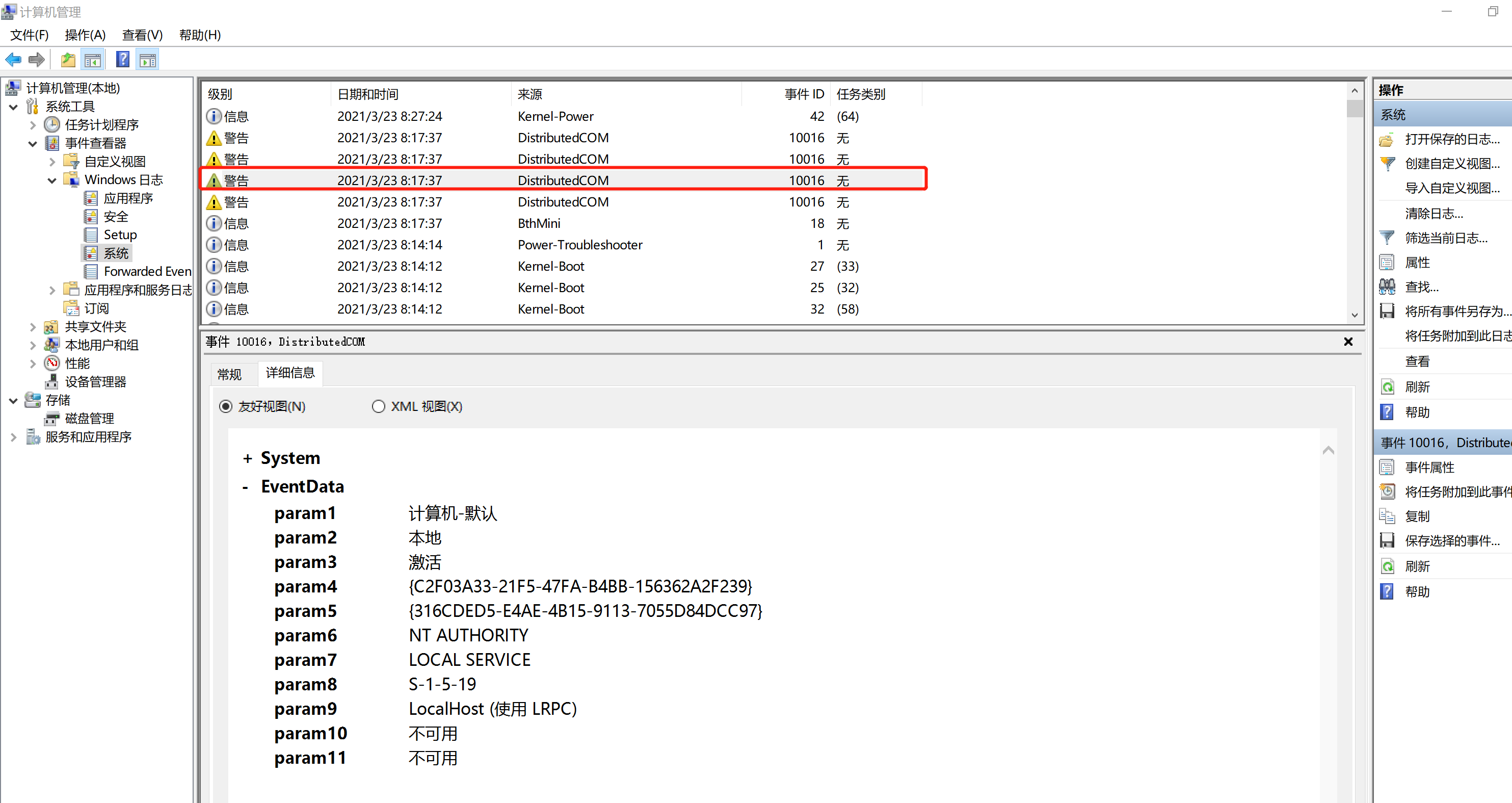
Task: Expand the System node with plus sign
Action: tap(247, 459)
